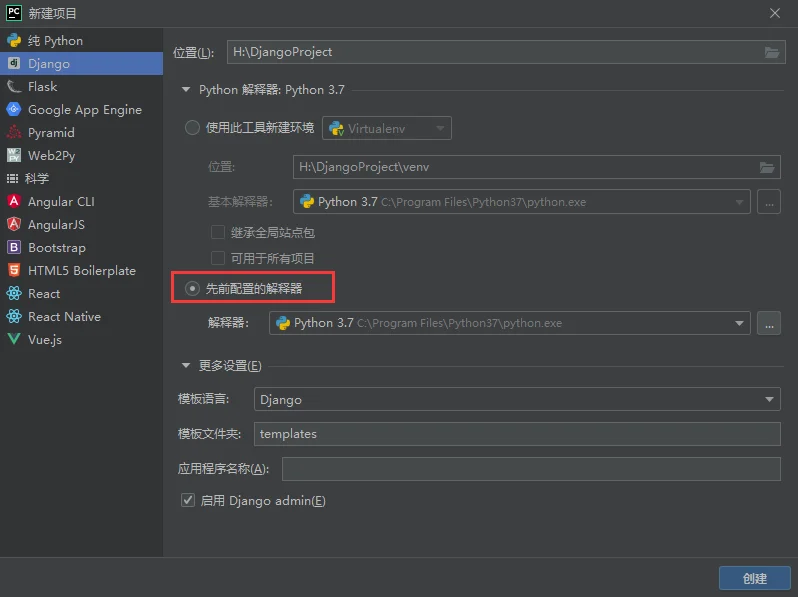Open the 基本解释器 dropdown arrow
This screenshot has width=798, height=597.
click(x=739, y=202)
